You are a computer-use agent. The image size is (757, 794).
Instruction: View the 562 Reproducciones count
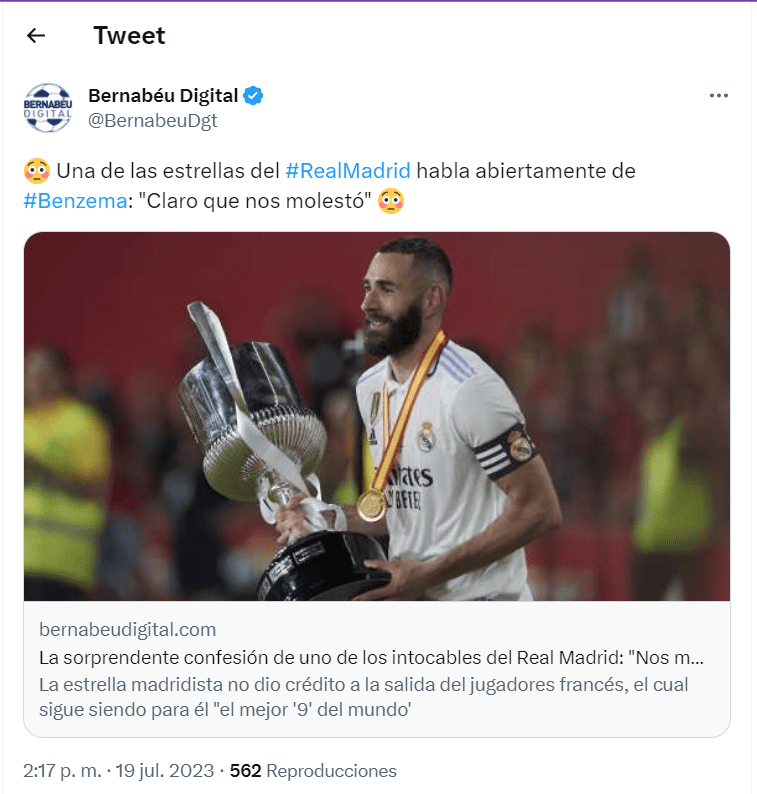pyautogui.click(x=313, y=771)
